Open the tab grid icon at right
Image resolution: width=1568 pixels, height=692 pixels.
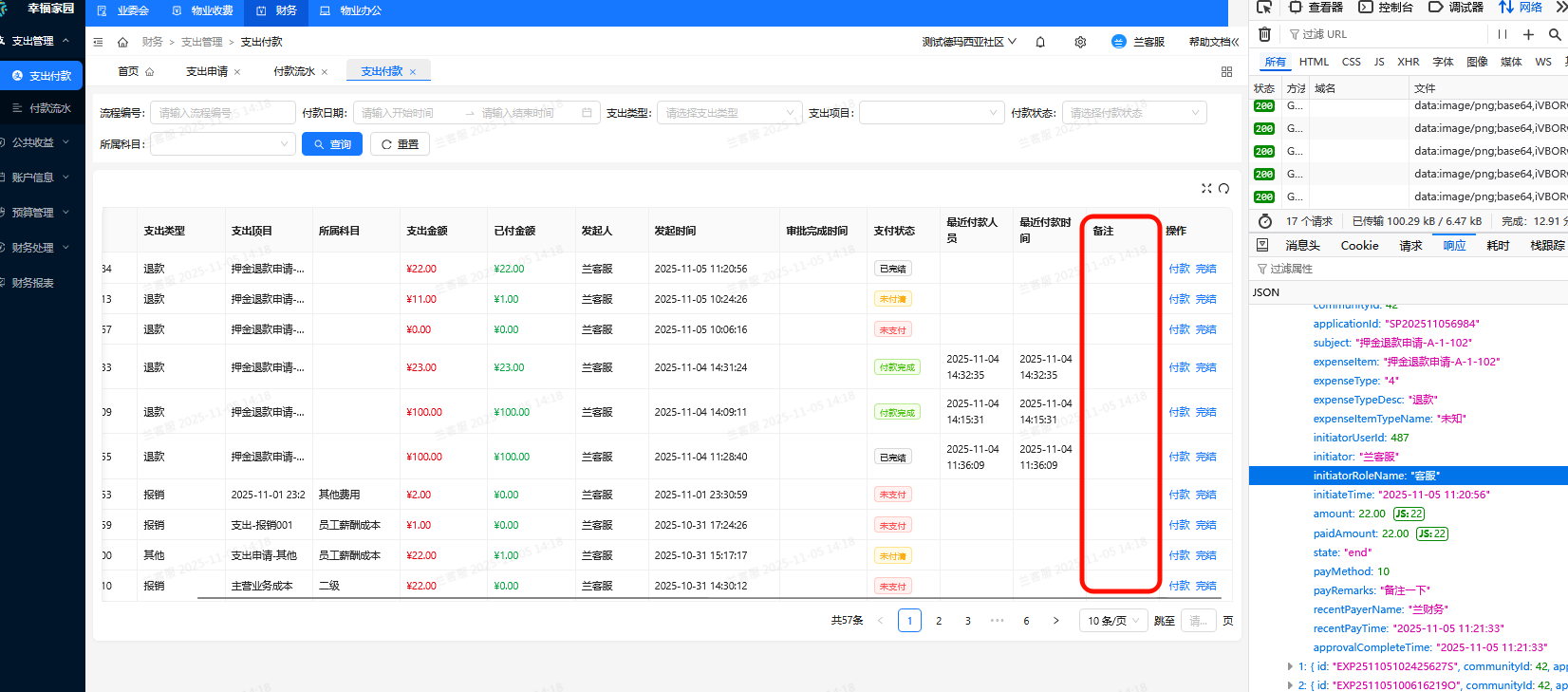coord(1226,71)
